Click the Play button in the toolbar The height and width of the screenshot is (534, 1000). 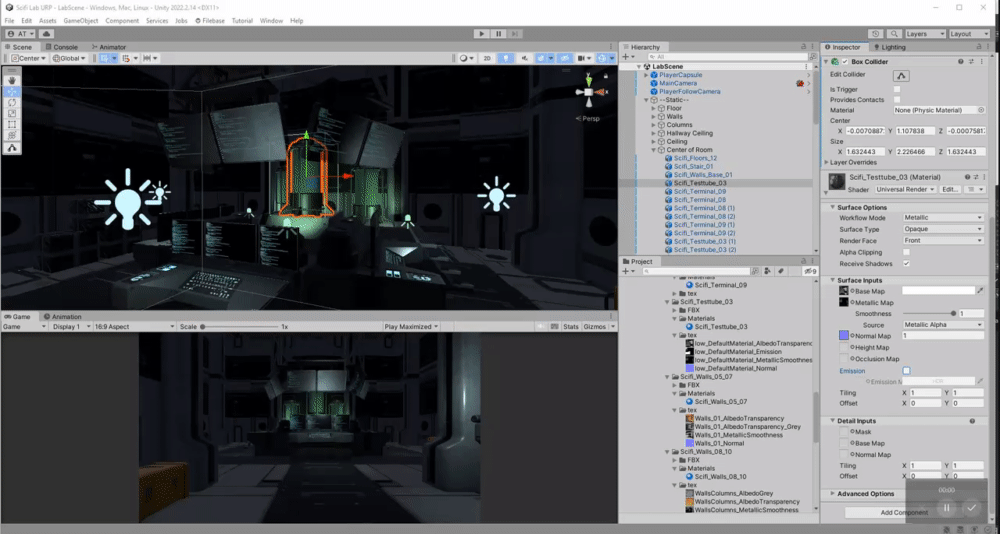point(482,34)
